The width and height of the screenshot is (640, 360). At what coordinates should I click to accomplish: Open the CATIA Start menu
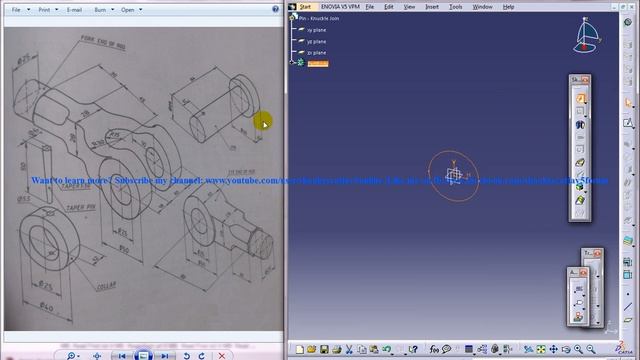pyautogui.click(x=305, y=7)
